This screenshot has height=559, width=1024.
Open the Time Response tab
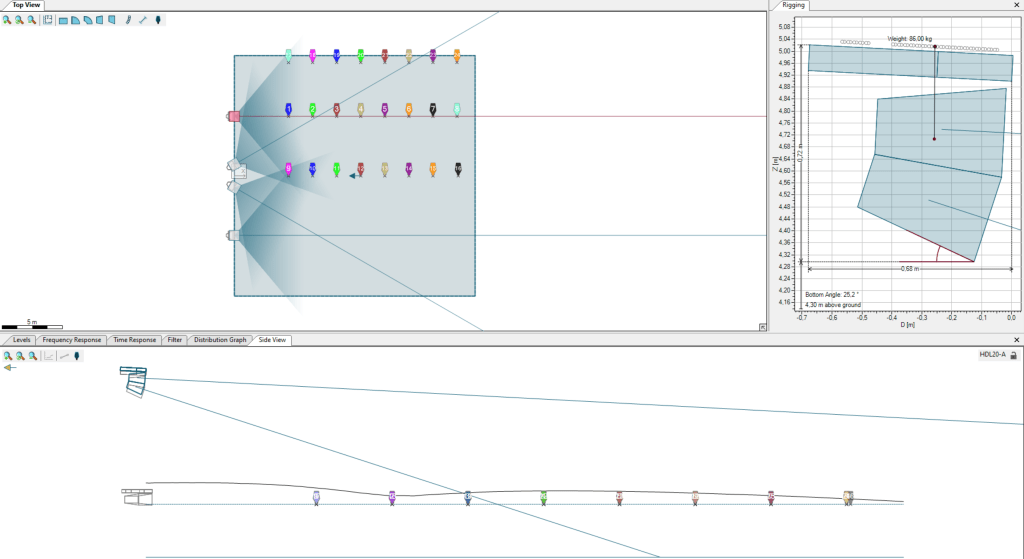(134, 340)
